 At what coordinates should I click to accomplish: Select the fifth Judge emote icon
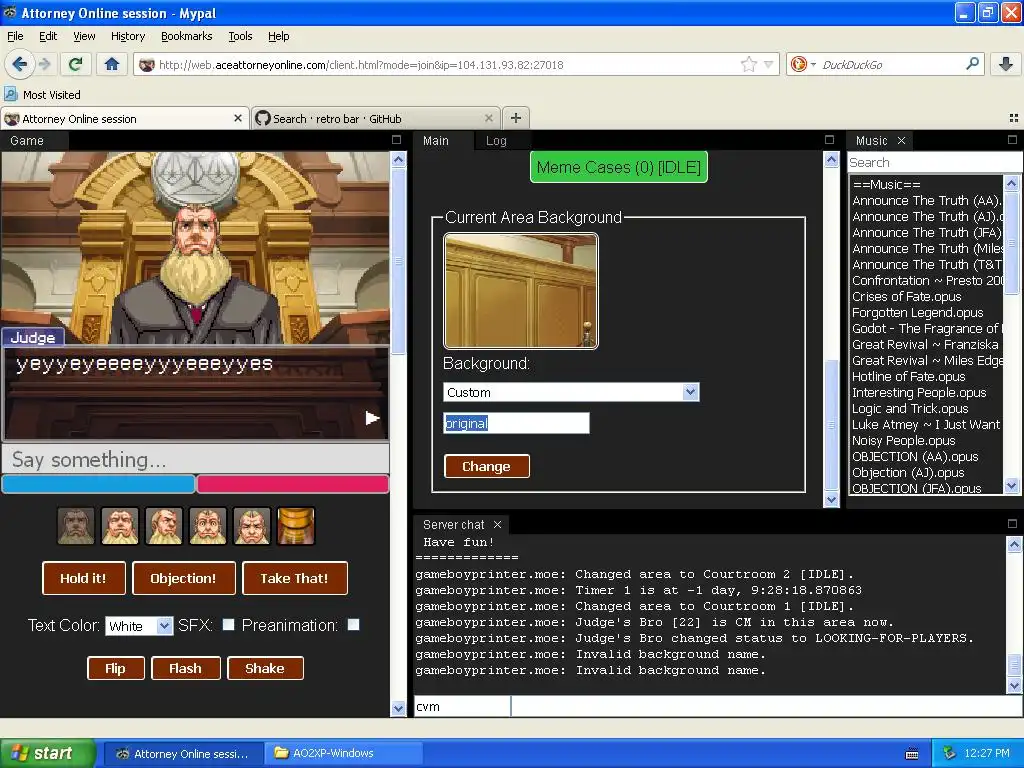pos(252,526)
